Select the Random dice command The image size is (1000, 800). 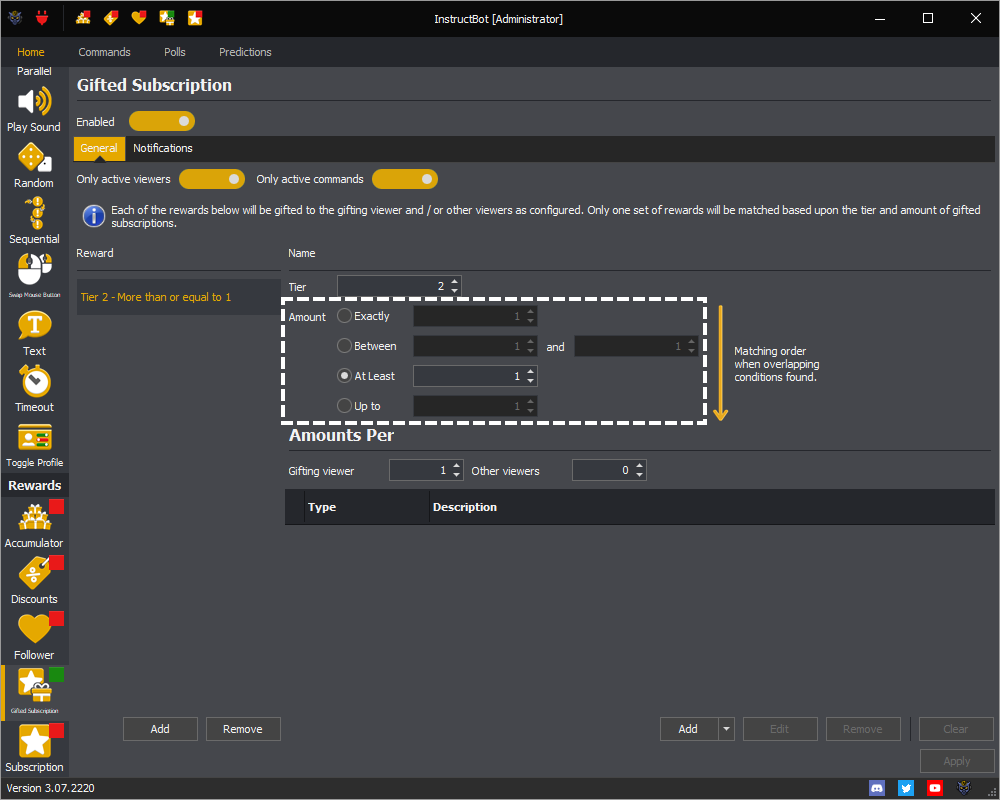pyautogui.click(x=34, y=166)
